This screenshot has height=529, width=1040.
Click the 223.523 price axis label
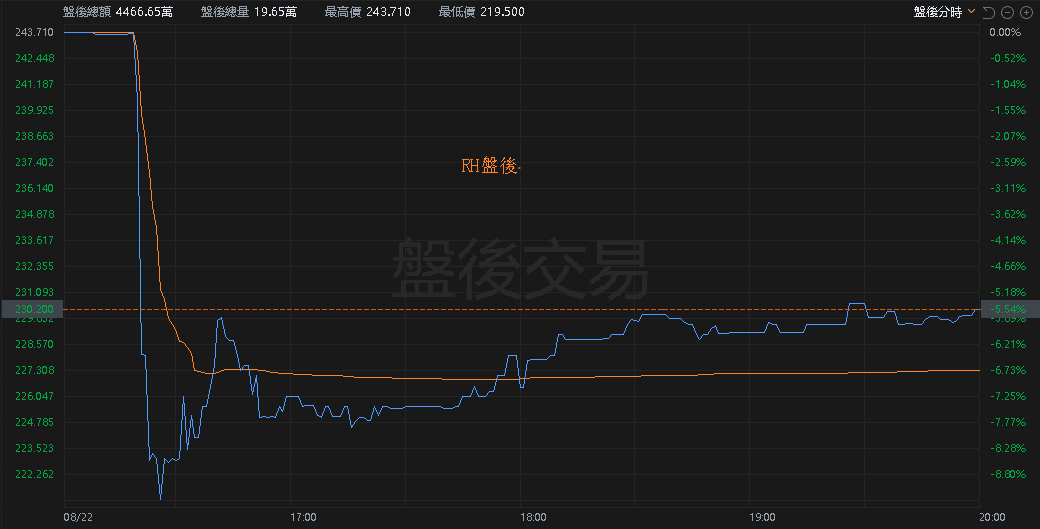click(x=34, y=449)
